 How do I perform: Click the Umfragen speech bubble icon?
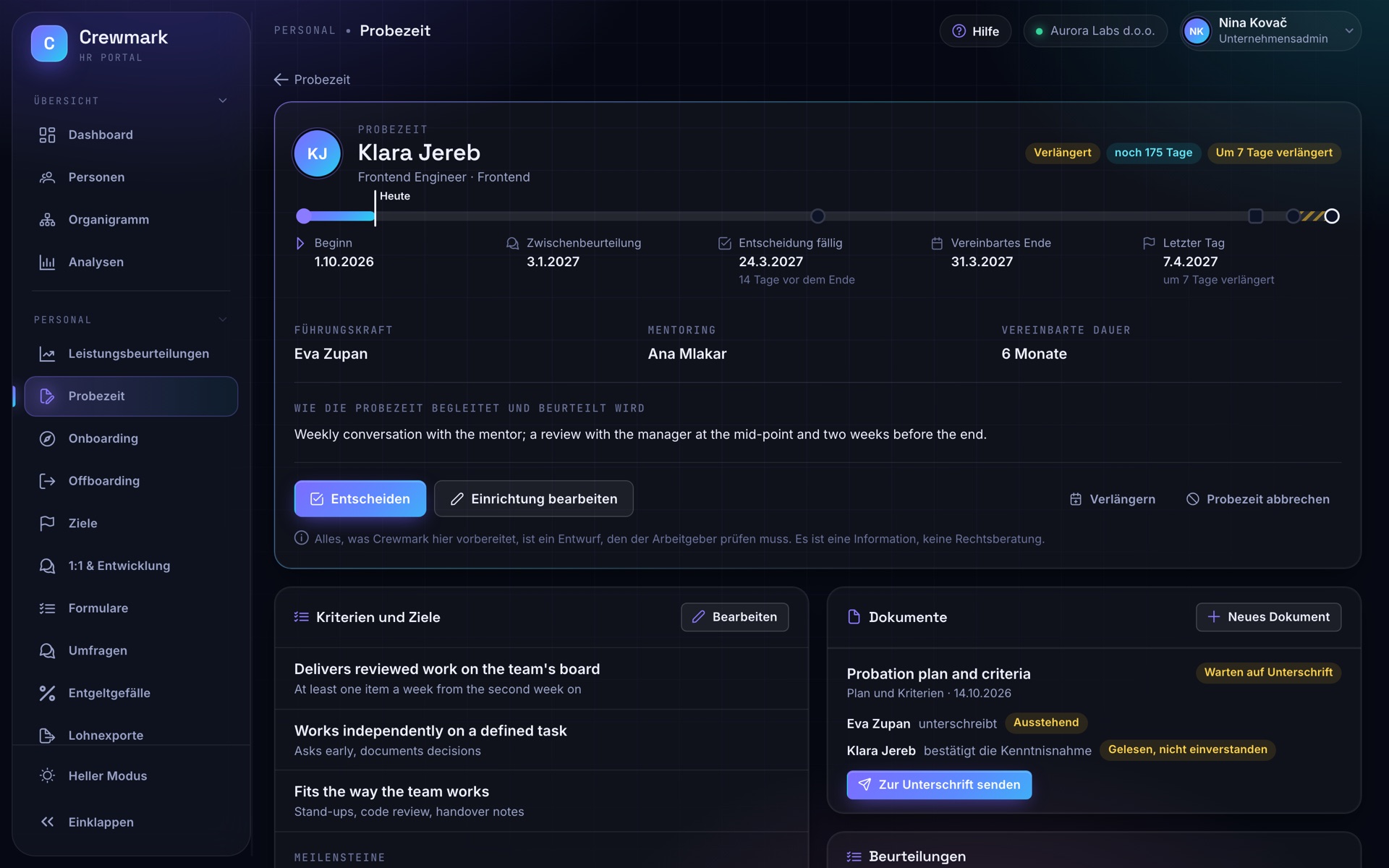(x=47, y=651)
